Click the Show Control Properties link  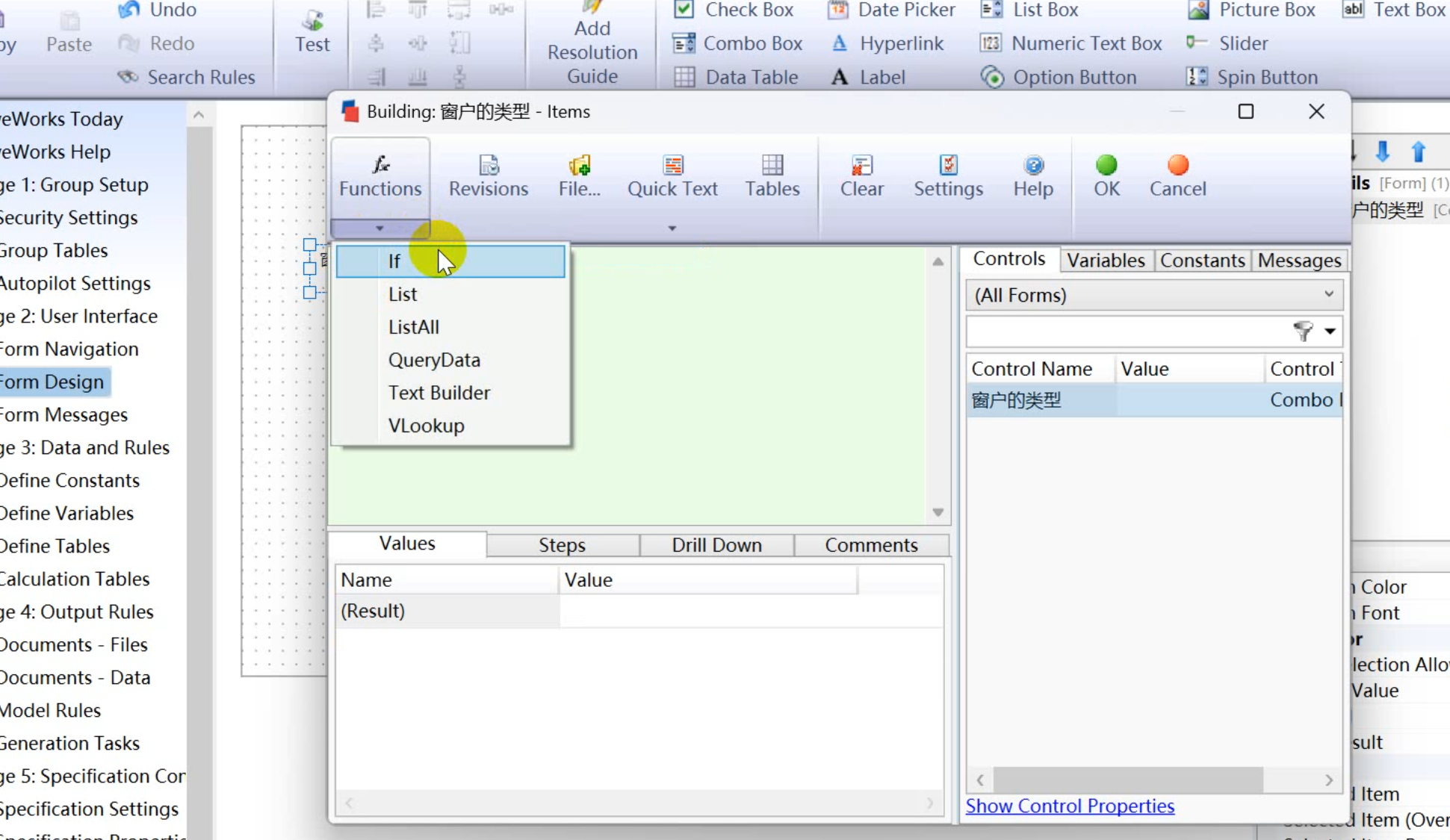1070,806
